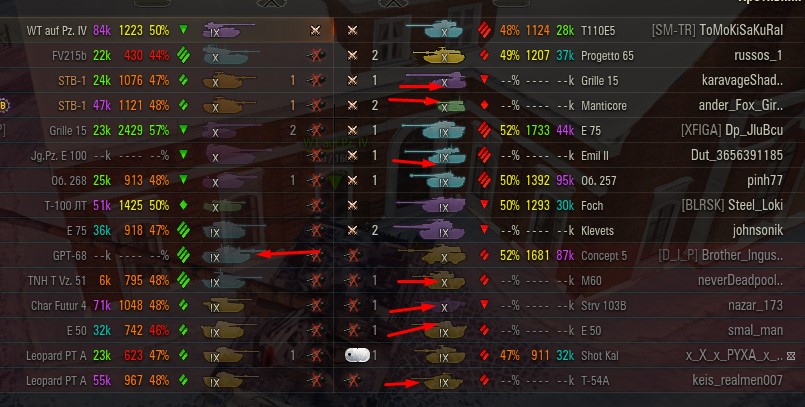Select the Progetto 65 yellow tank icon
Image resolution: width=805 pixels, height=407 pixels.
click(x=439, y=55)
